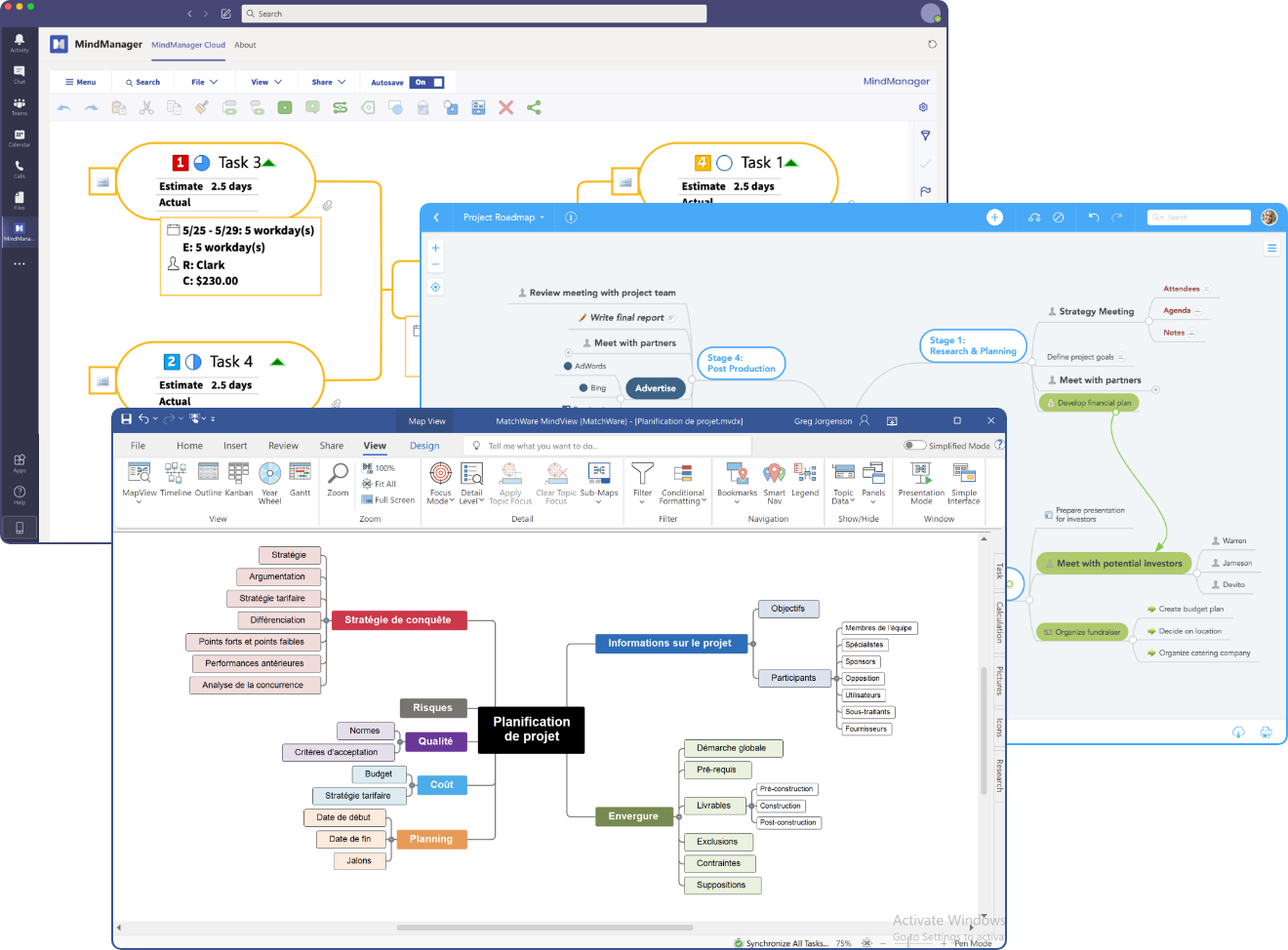The image size is (1288, 950).
Task: Open the Conditional Formatting dropdown
Action: (x=683, y=482)
